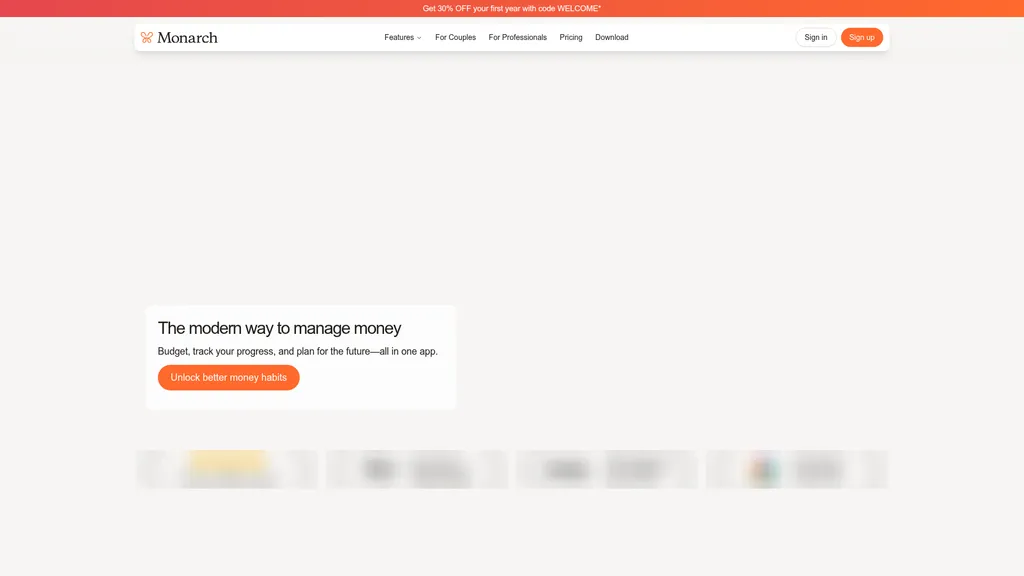Image resolution: width=1024 pixels, height=576 pixels.
Task: Open the Download page
Action: 611,37
